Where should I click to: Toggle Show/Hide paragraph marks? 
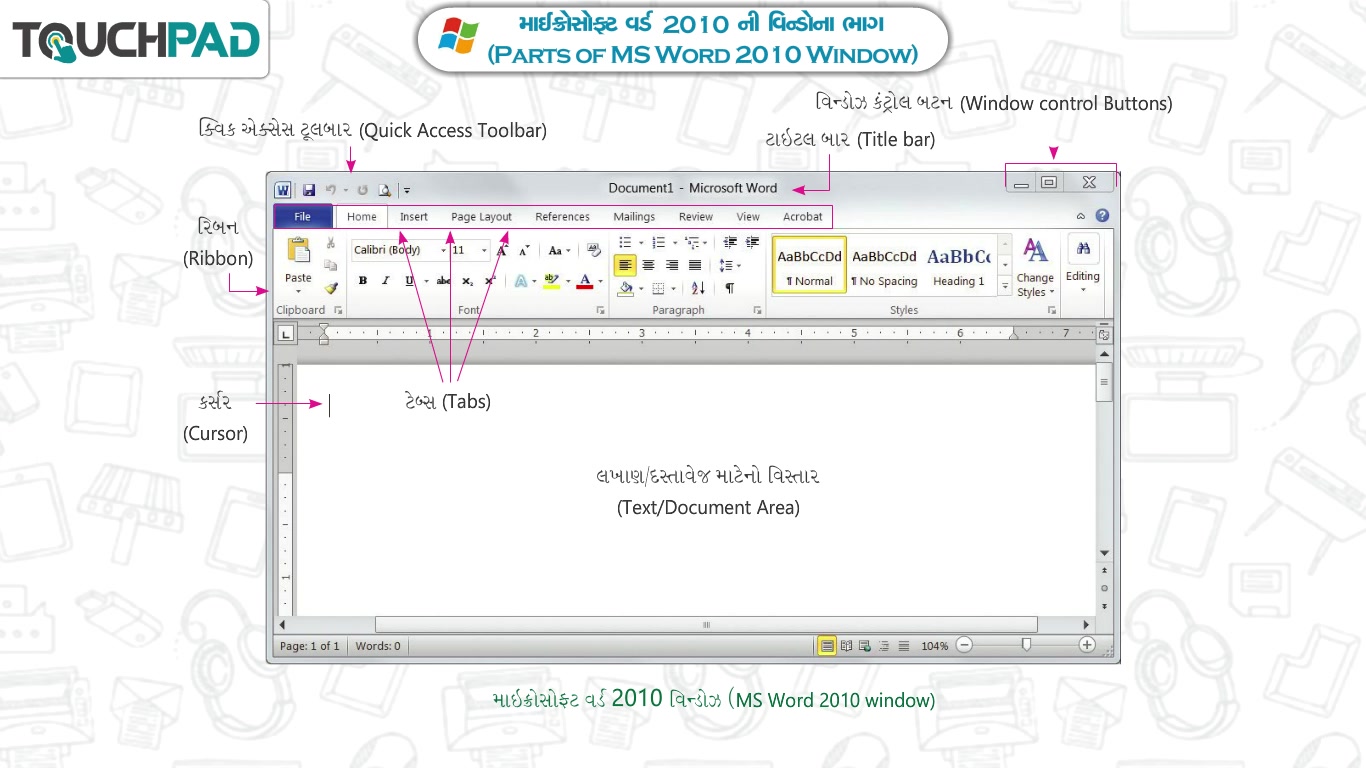coord(730,288)
